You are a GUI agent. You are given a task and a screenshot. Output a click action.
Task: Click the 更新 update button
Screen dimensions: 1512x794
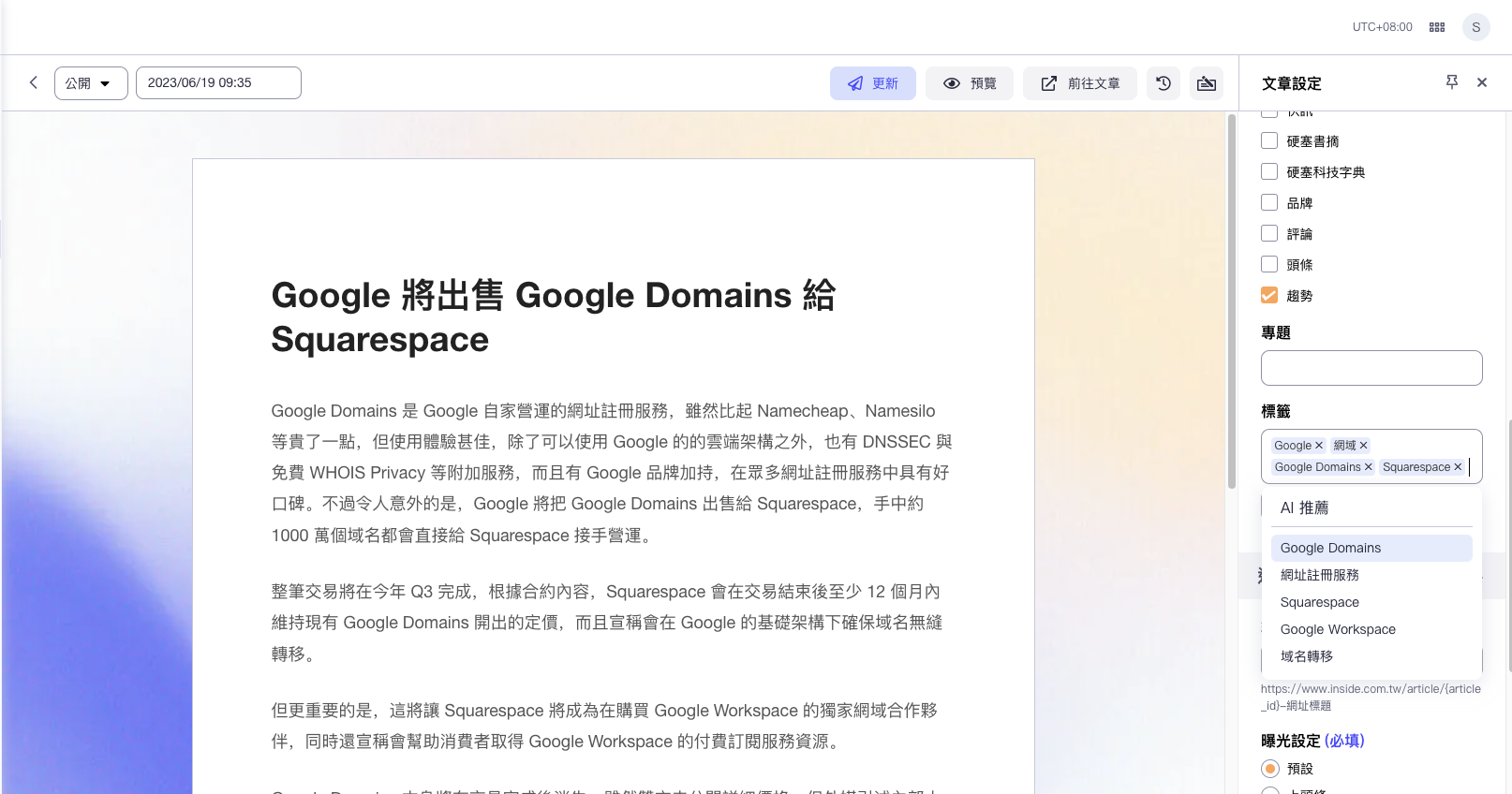872,83
